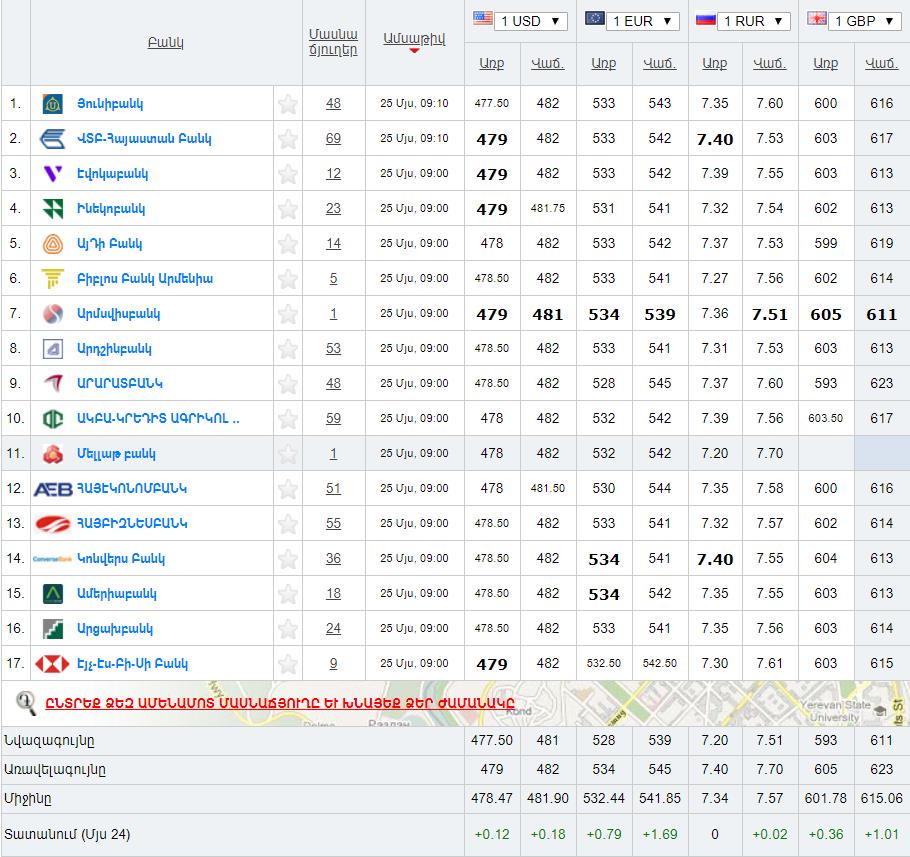Sort by the date column header
Viewport: 910px width, 857px height.
pos(414,38)
